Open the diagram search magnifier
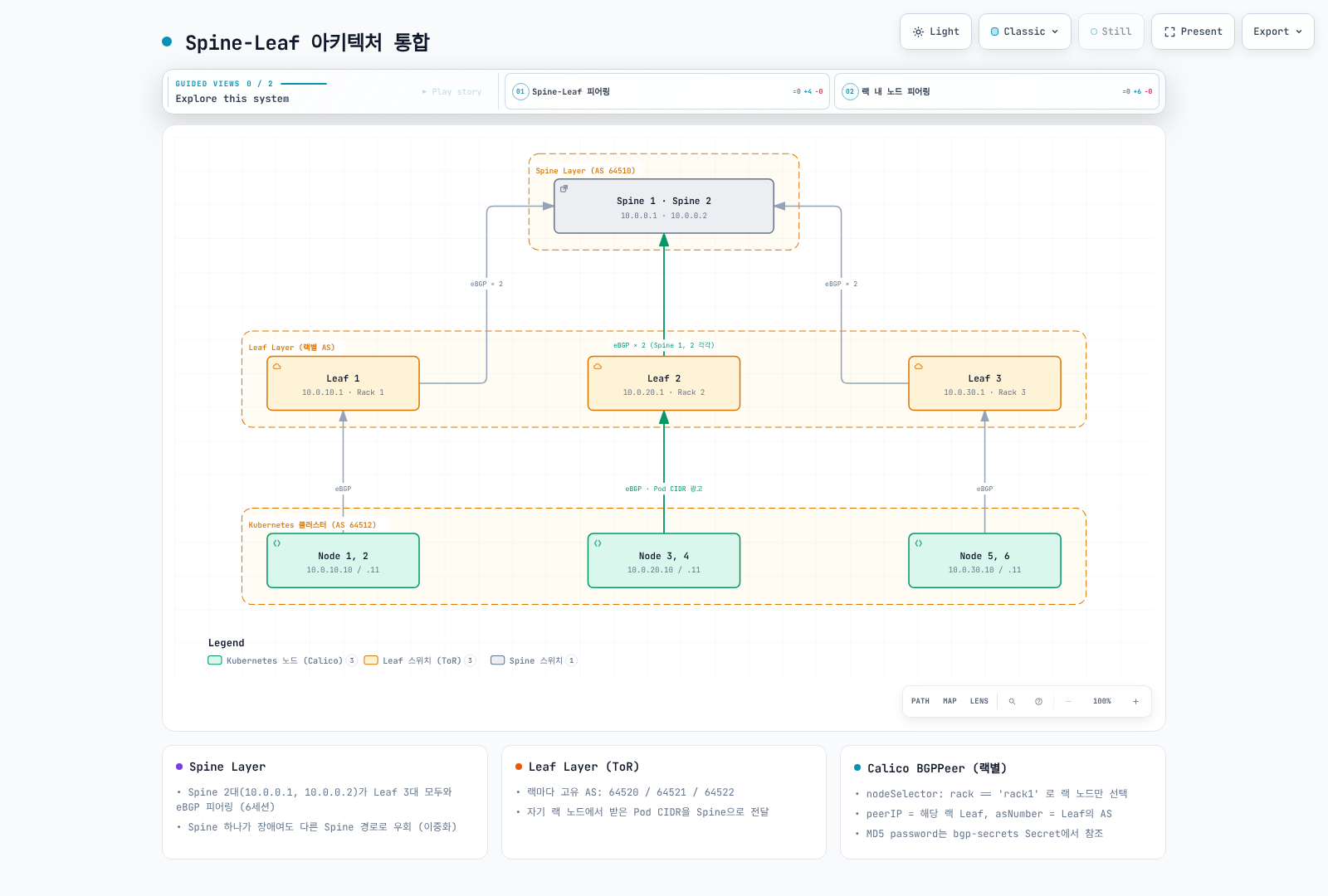The height and width of the screenshot is (896, 1328). 1012,701
